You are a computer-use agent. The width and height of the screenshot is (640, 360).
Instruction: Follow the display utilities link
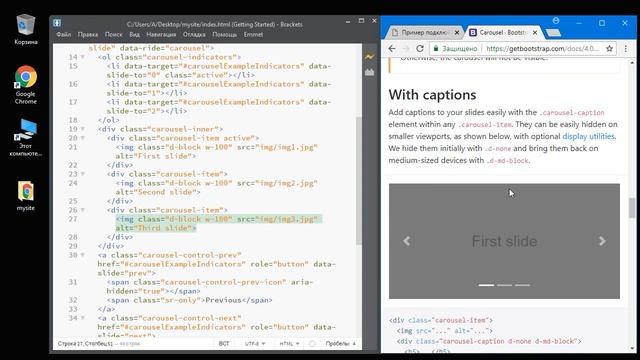pyautogui.click(x=588, y=136)
